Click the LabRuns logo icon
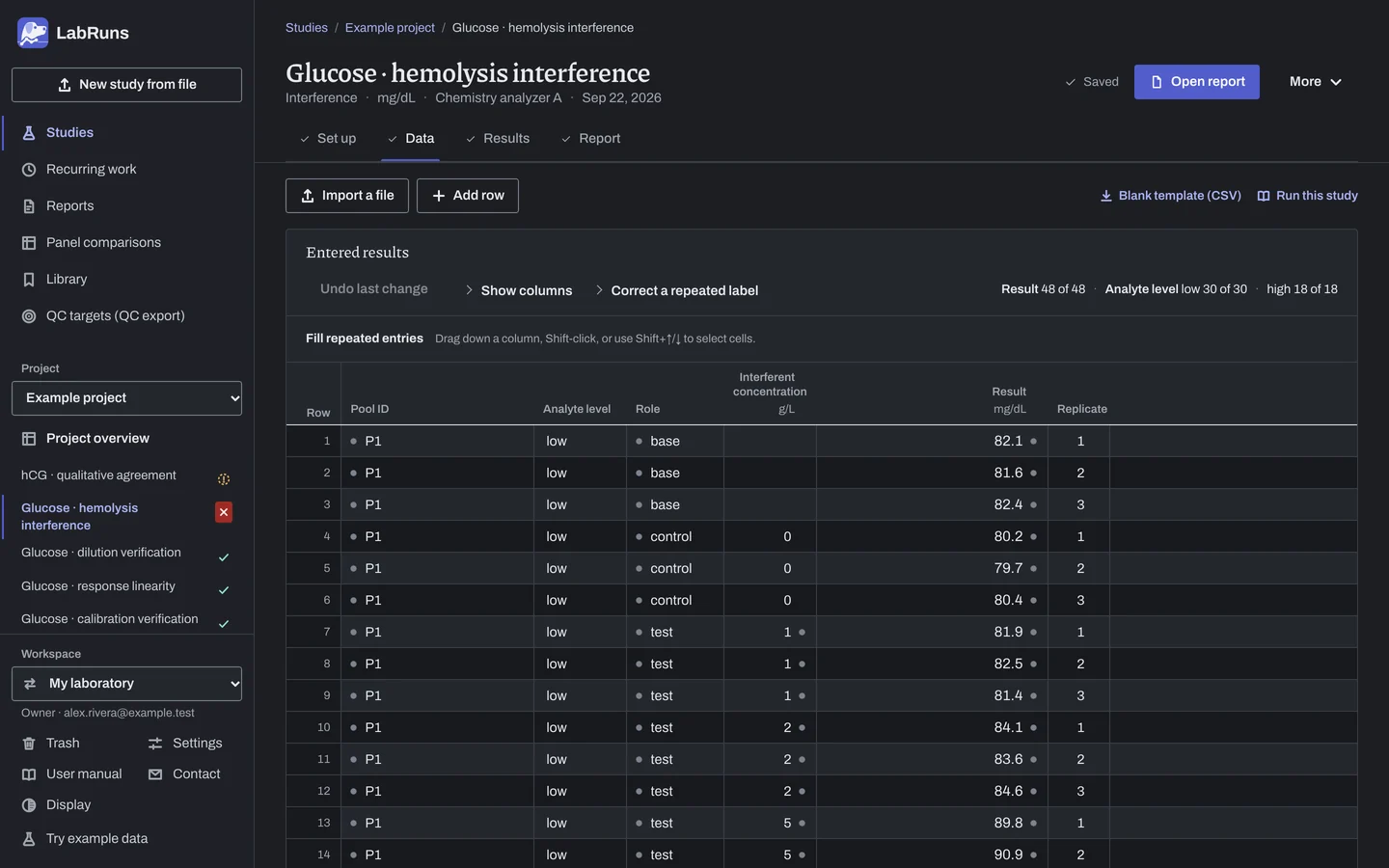Viewport: 1389px width, 868px height. (x=33, y=33)
